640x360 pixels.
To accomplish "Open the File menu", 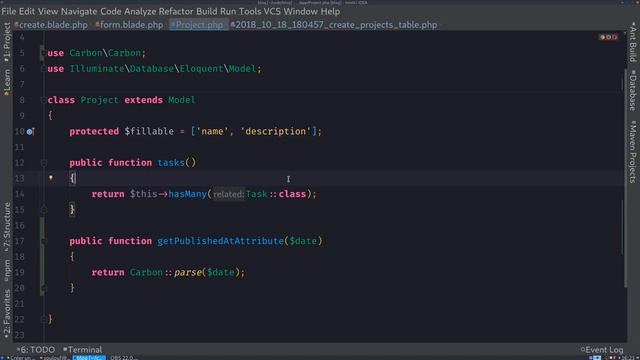I will pos(9,11).
